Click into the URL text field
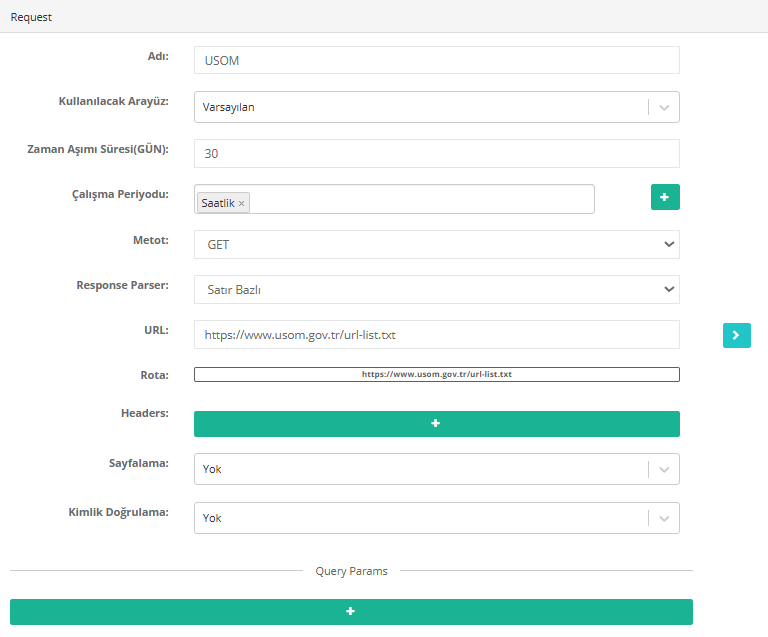Viewport: 768px width, 637px height. (x=436, y=335)
